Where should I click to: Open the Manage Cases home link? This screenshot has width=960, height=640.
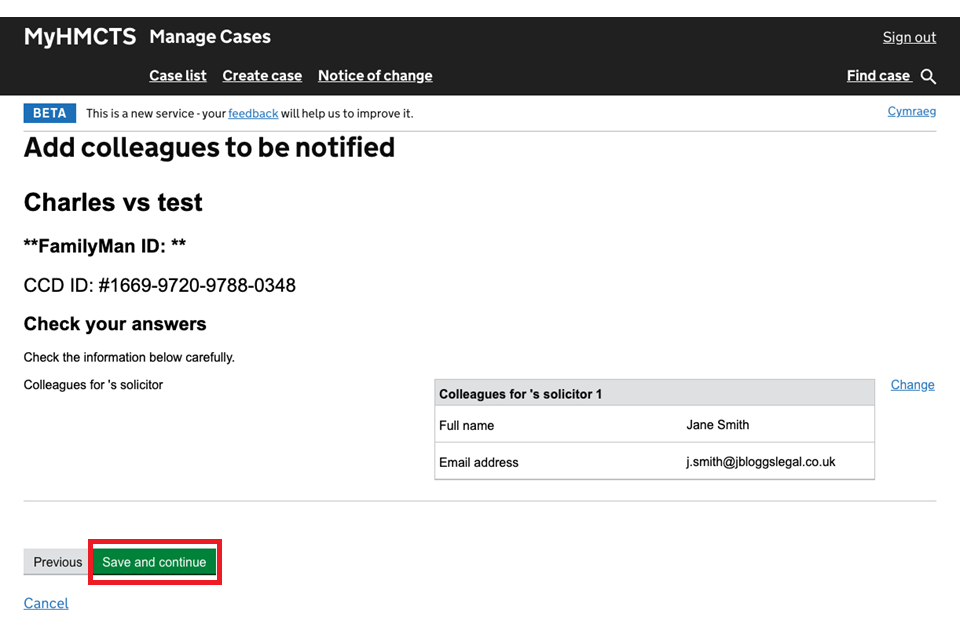click(210, 37)
